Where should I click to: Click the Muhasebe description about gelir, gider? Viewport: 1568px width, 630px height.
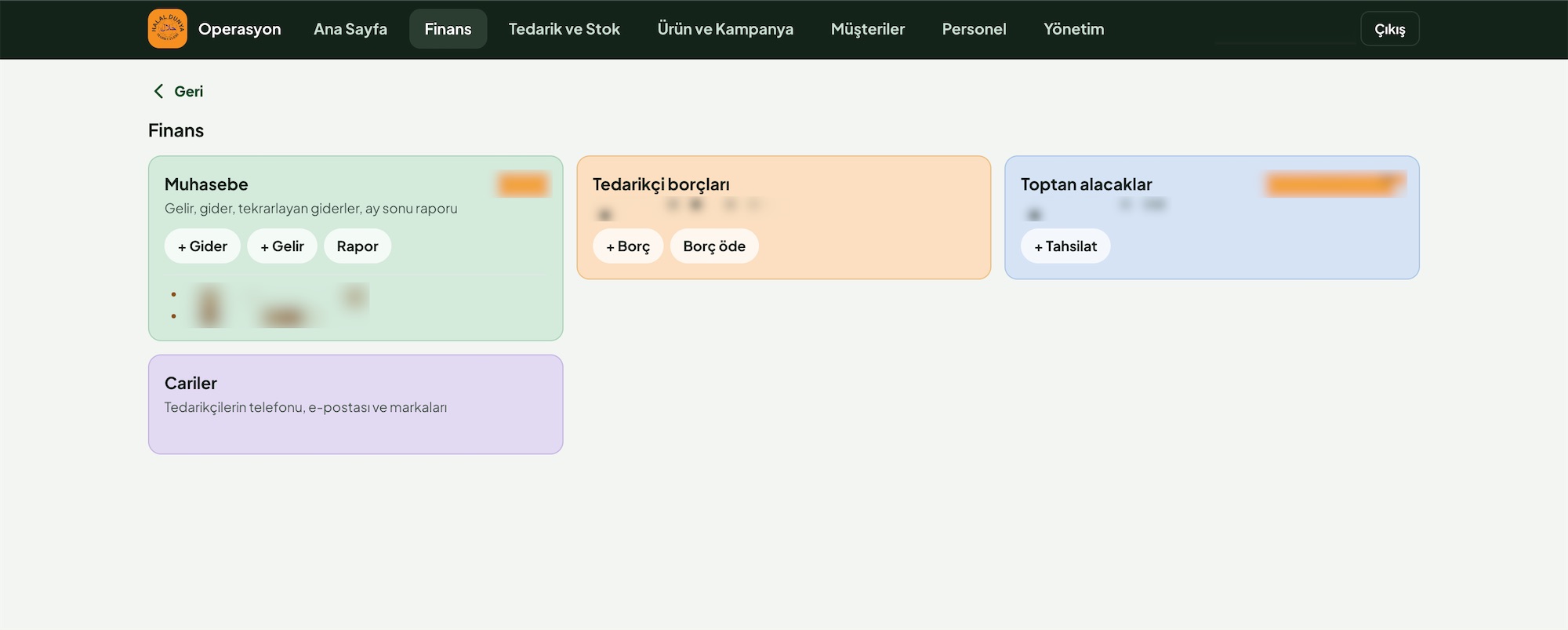(311, 209)
